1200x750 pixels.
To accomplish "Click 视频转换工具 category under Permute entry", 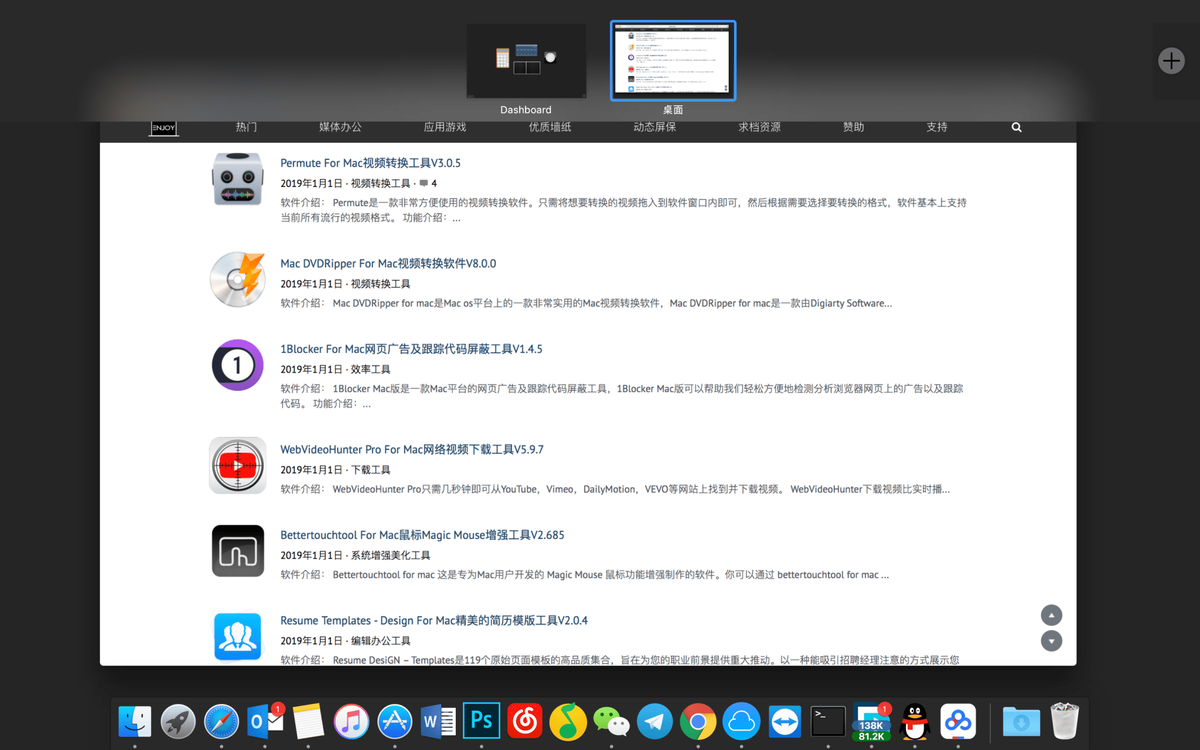I will click(380, 184).
